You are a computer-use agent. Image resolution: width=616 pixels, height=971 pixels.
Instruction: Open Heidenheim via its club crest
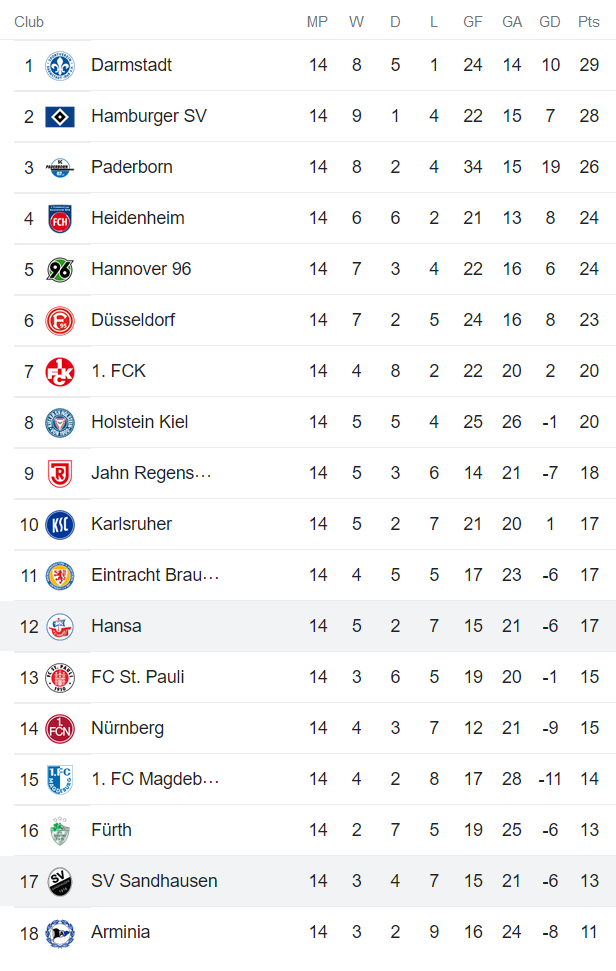tap(60, 217)
